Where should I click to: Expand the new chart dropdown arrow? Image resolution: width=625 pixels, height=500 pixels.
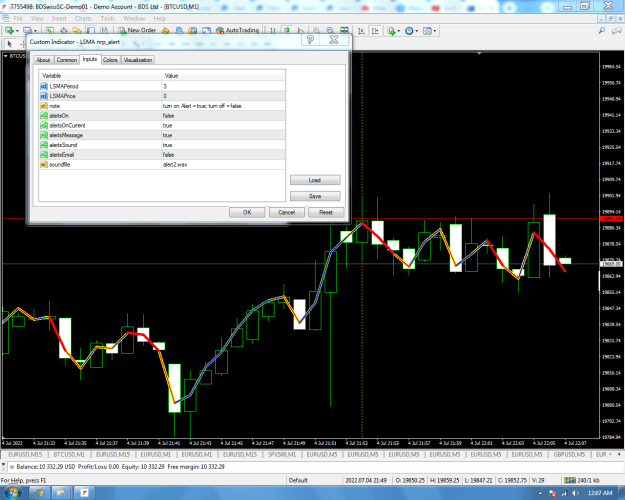click(17, 31)
